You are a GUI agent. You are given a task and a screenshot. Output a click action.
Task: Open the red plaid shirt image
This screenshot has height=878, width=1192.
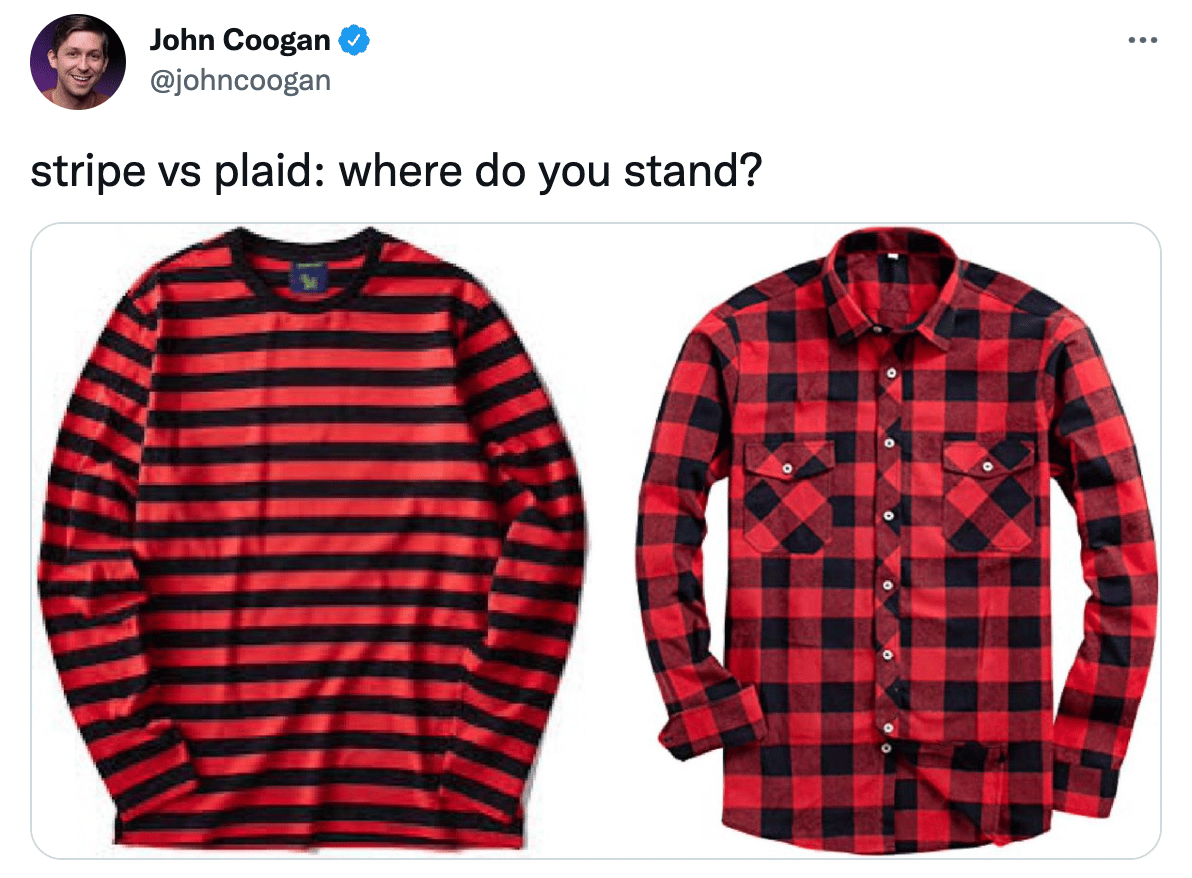pos(897,541)
